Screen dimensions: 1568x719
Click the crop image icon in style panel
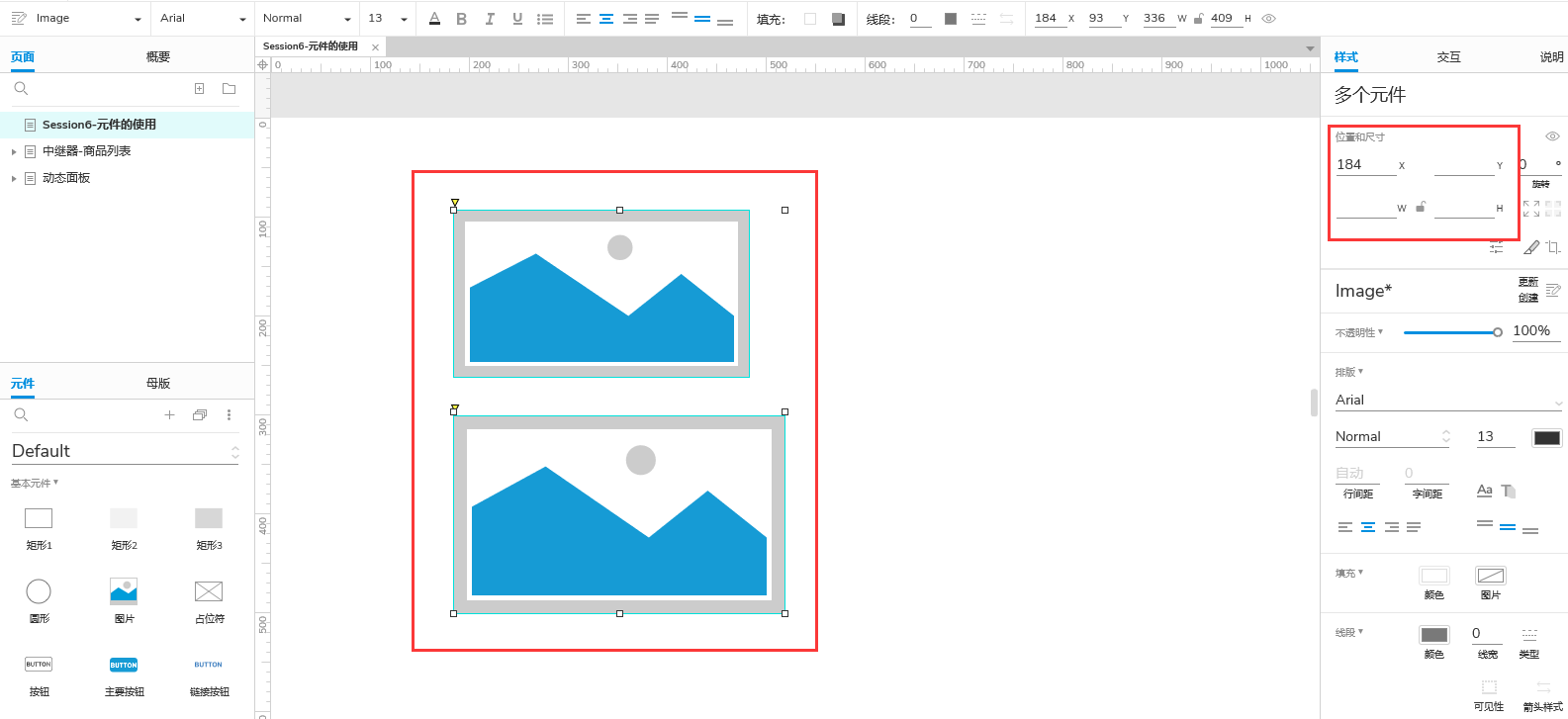coord(1553,247)
